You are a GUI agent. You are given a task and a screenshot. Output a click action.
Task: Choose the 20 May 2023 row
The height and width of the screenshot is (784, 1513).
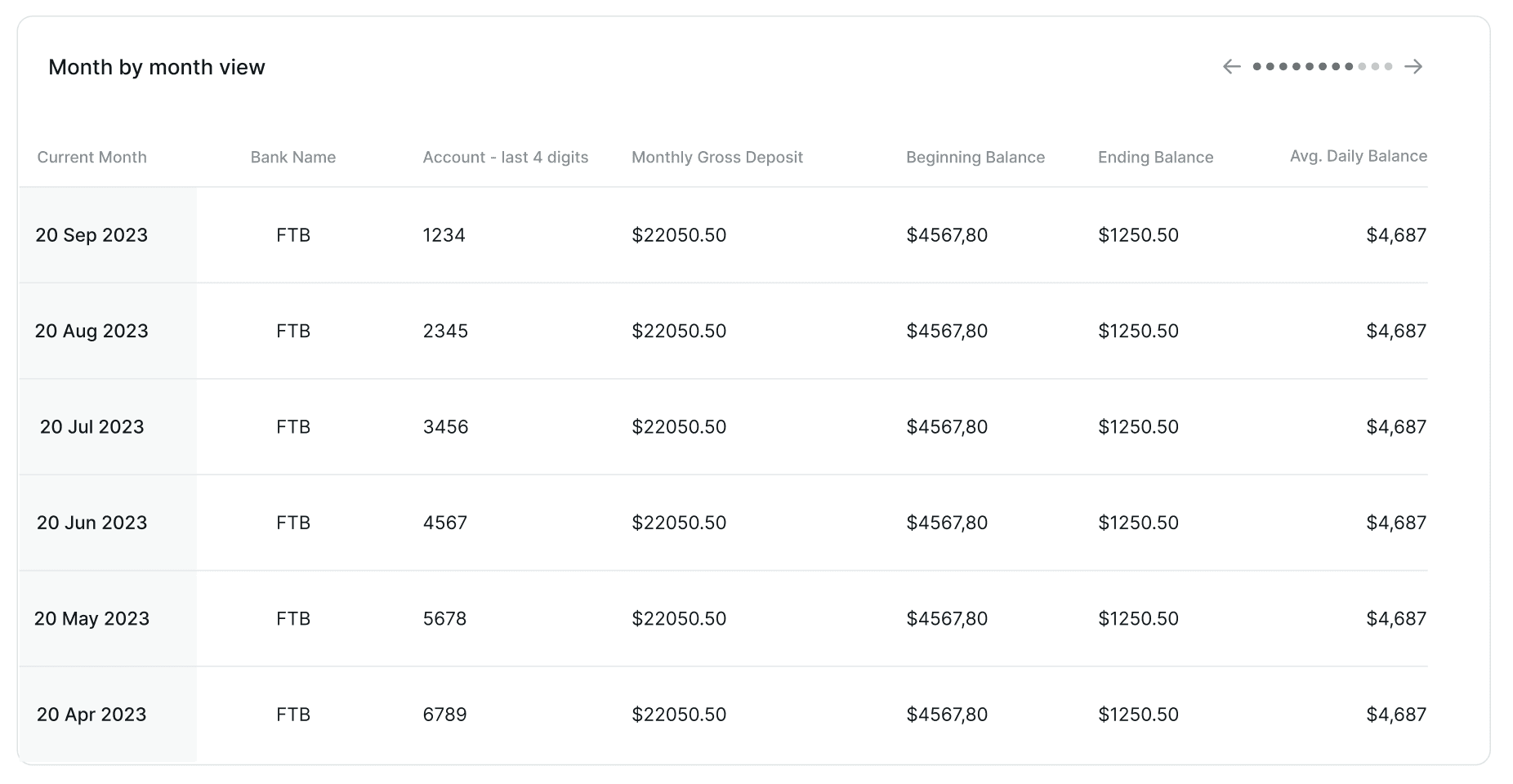[x=91, y=618]
